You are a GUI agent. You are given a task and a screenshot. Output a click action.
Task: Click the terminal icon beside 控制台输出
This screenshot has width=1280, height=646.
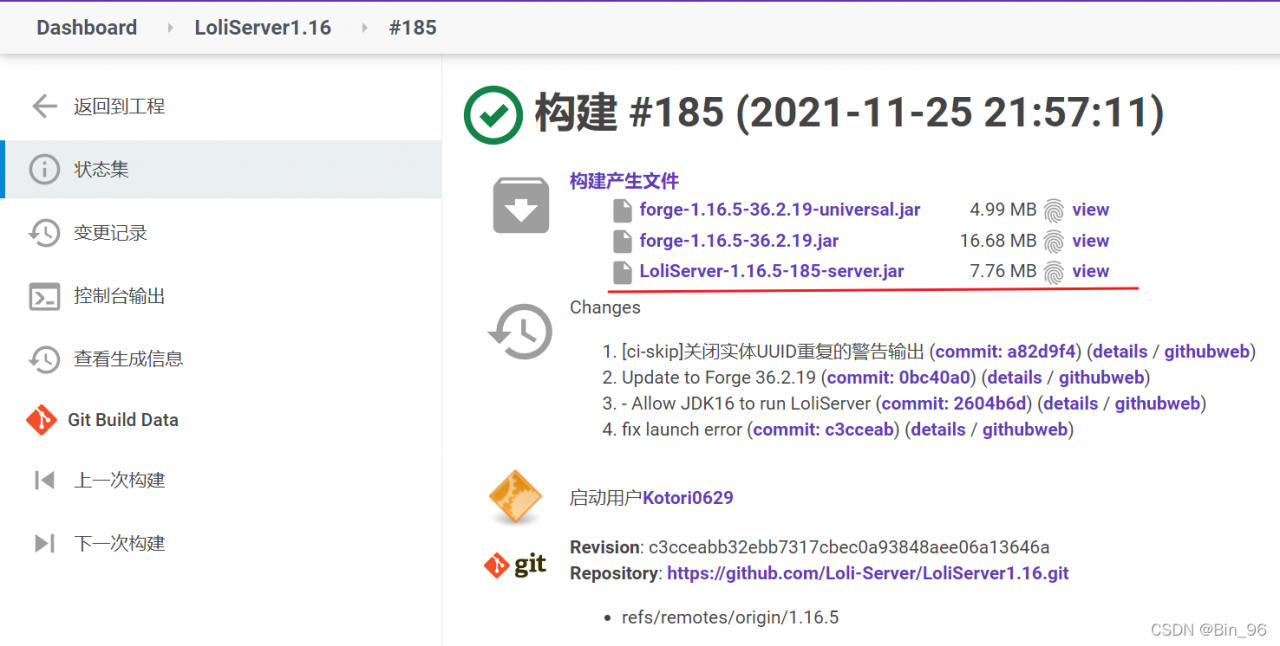pyautogui.click(x=44, y=296)
